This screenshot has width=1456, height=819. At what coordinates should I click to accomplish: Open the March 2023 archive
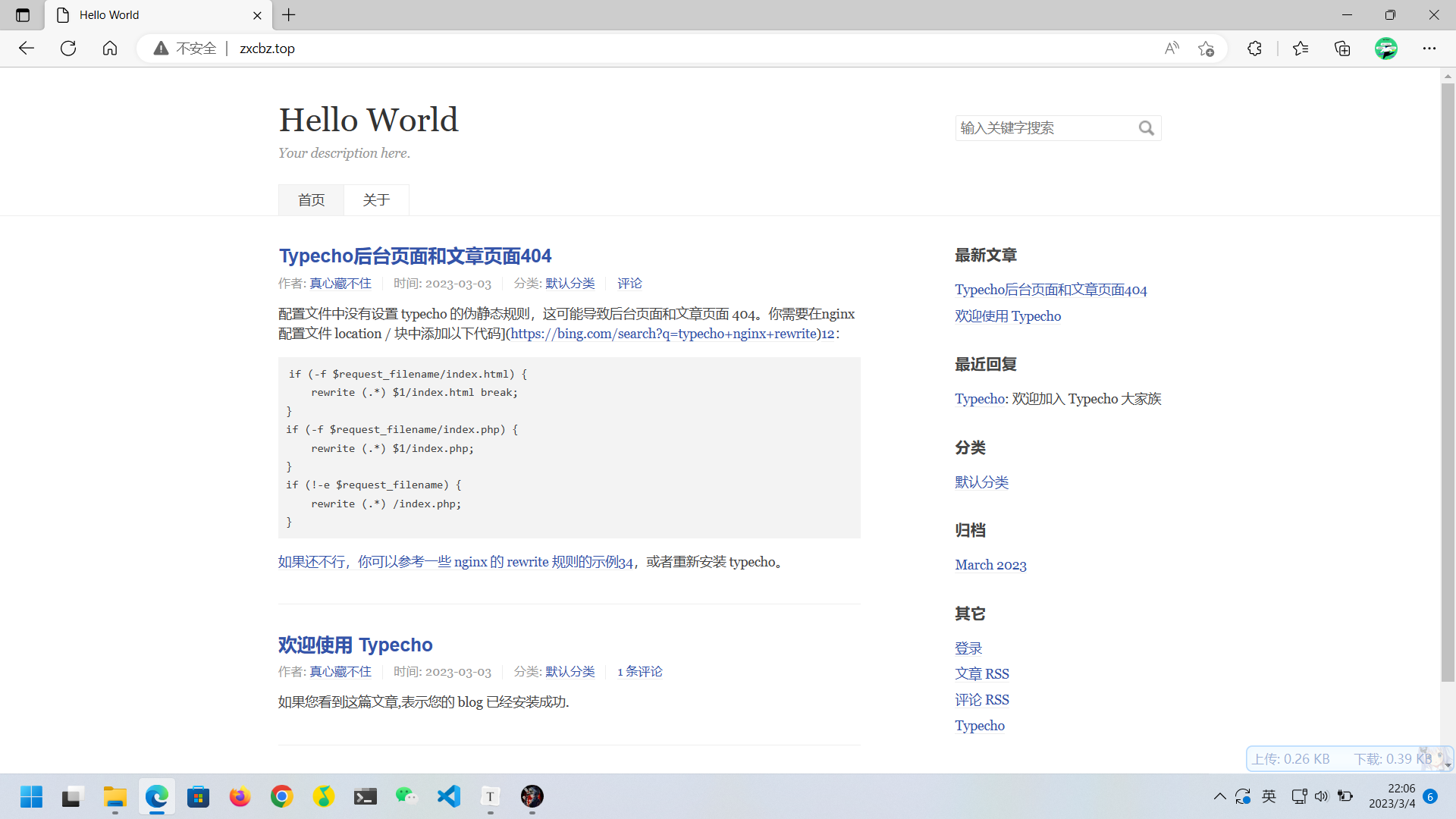pos(990,564)
